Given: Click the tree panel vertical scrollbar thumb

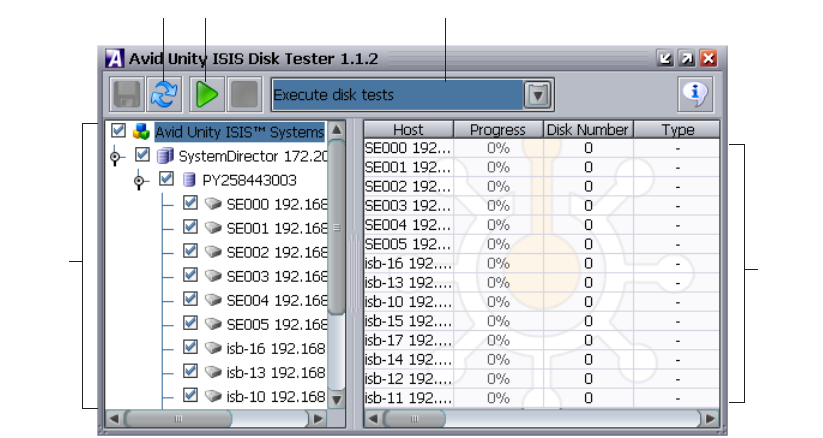Looking at the screenshot, I should 336,227.
